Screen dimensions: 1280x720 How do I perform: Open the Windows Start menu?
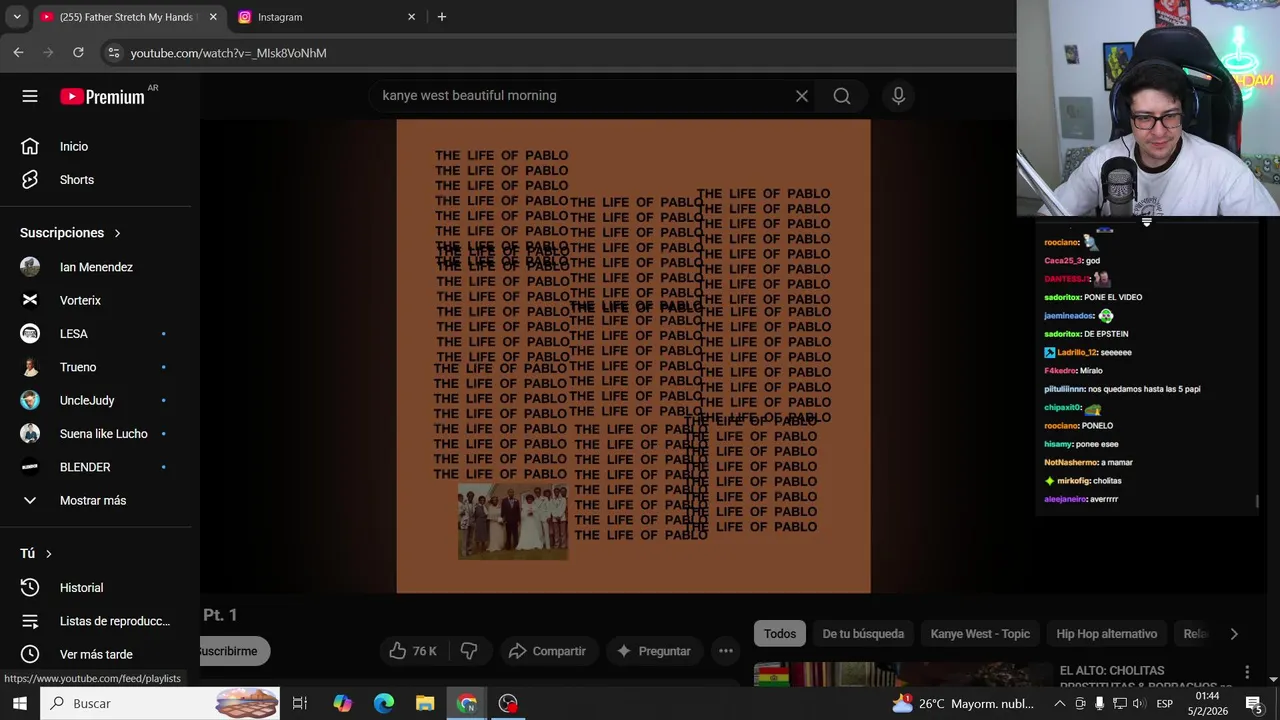tap(20, 704)
